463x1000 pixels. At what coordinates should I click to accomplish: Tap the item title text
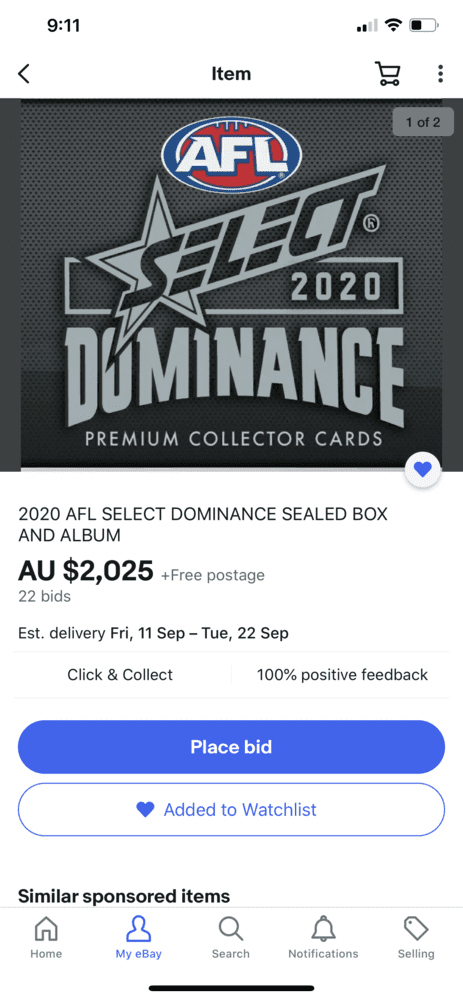(203, 524)
